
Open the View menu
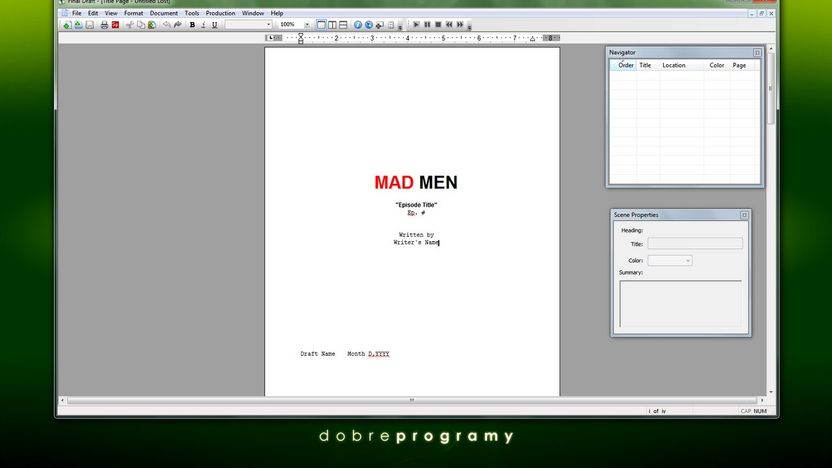tap(111, 13)
